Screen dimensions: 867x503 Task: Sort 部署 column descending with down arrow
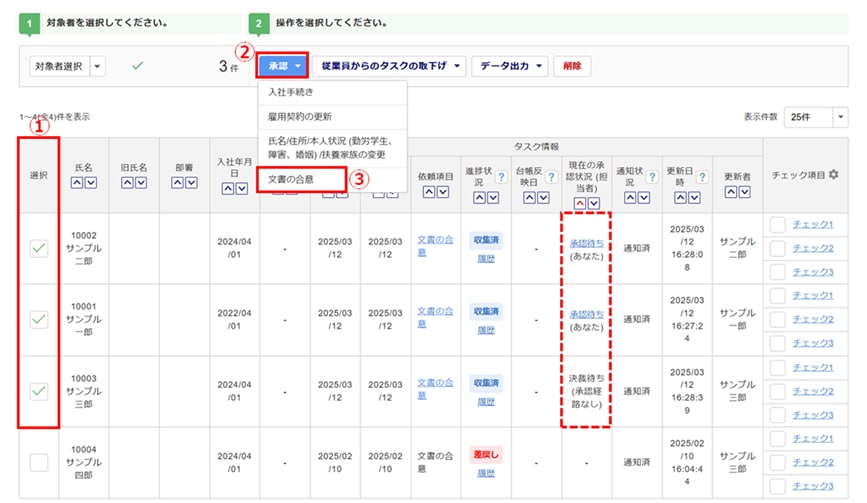pyautogui.click(x=191, y=181)
